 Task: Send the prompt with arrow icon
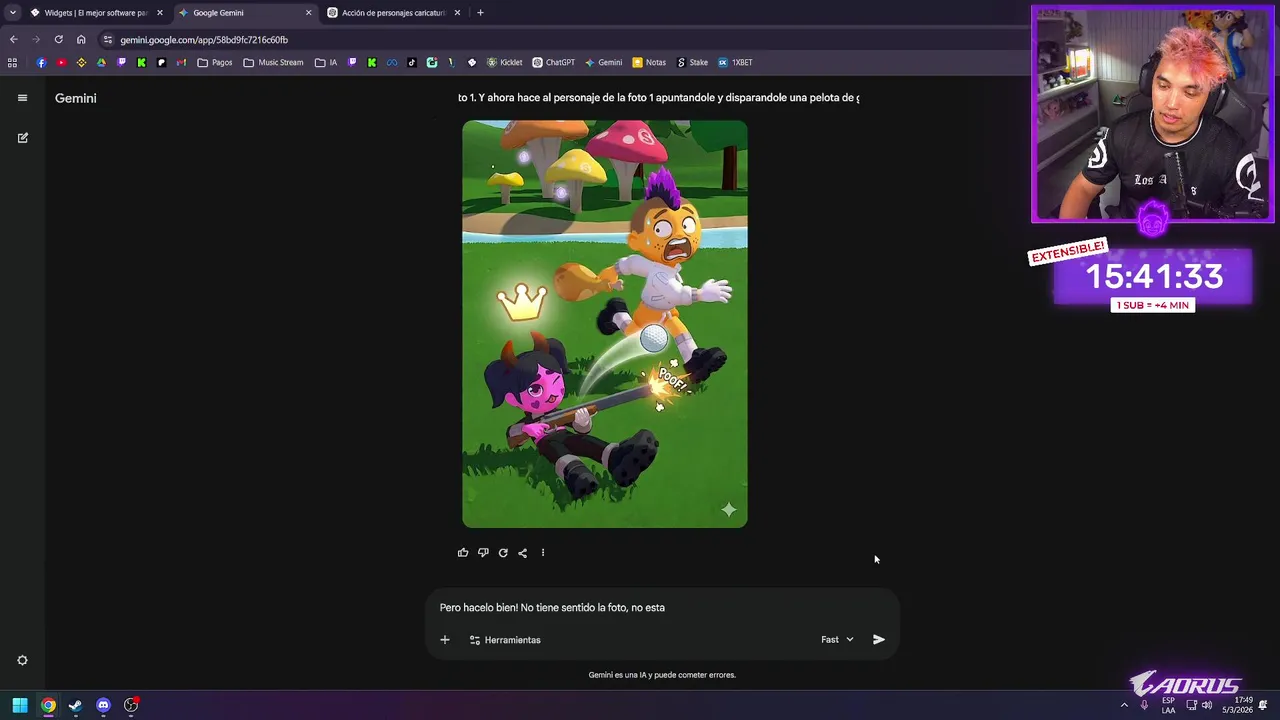point(879,640)
